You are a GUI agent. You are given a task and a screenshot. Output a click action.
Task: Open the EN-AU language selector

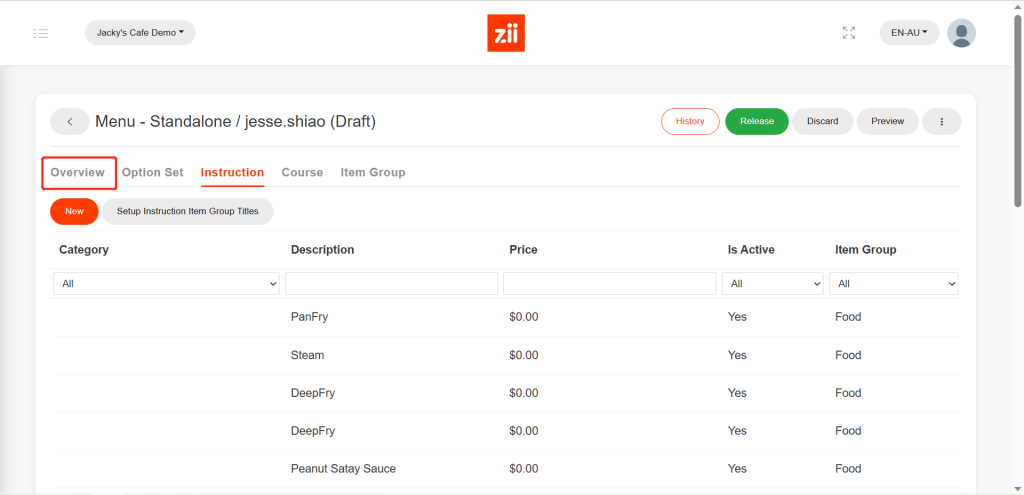pos(909,33)
